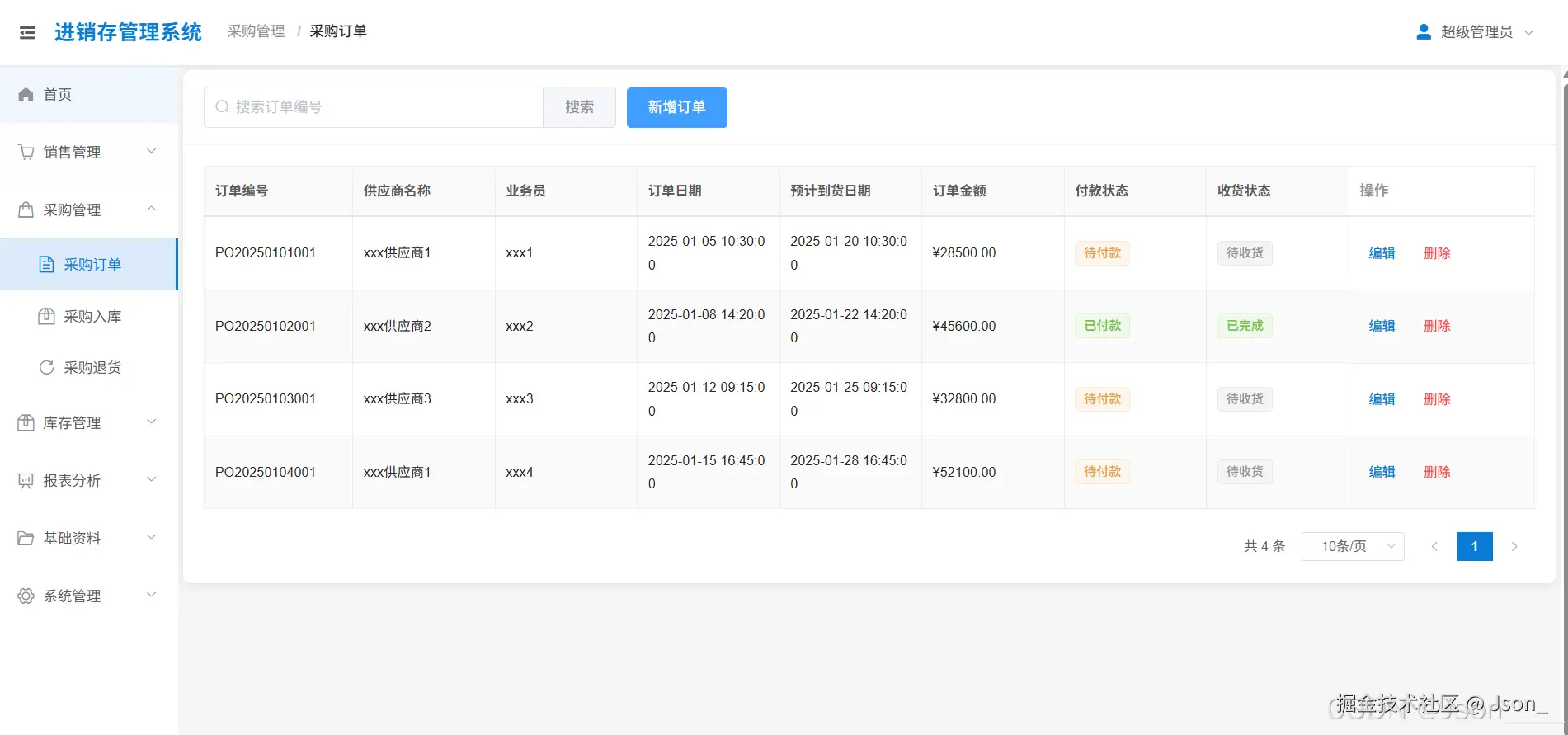Click the box icon beside 采购入库
This screenshot has width=1568, height=735.
(x=47, y=316)
